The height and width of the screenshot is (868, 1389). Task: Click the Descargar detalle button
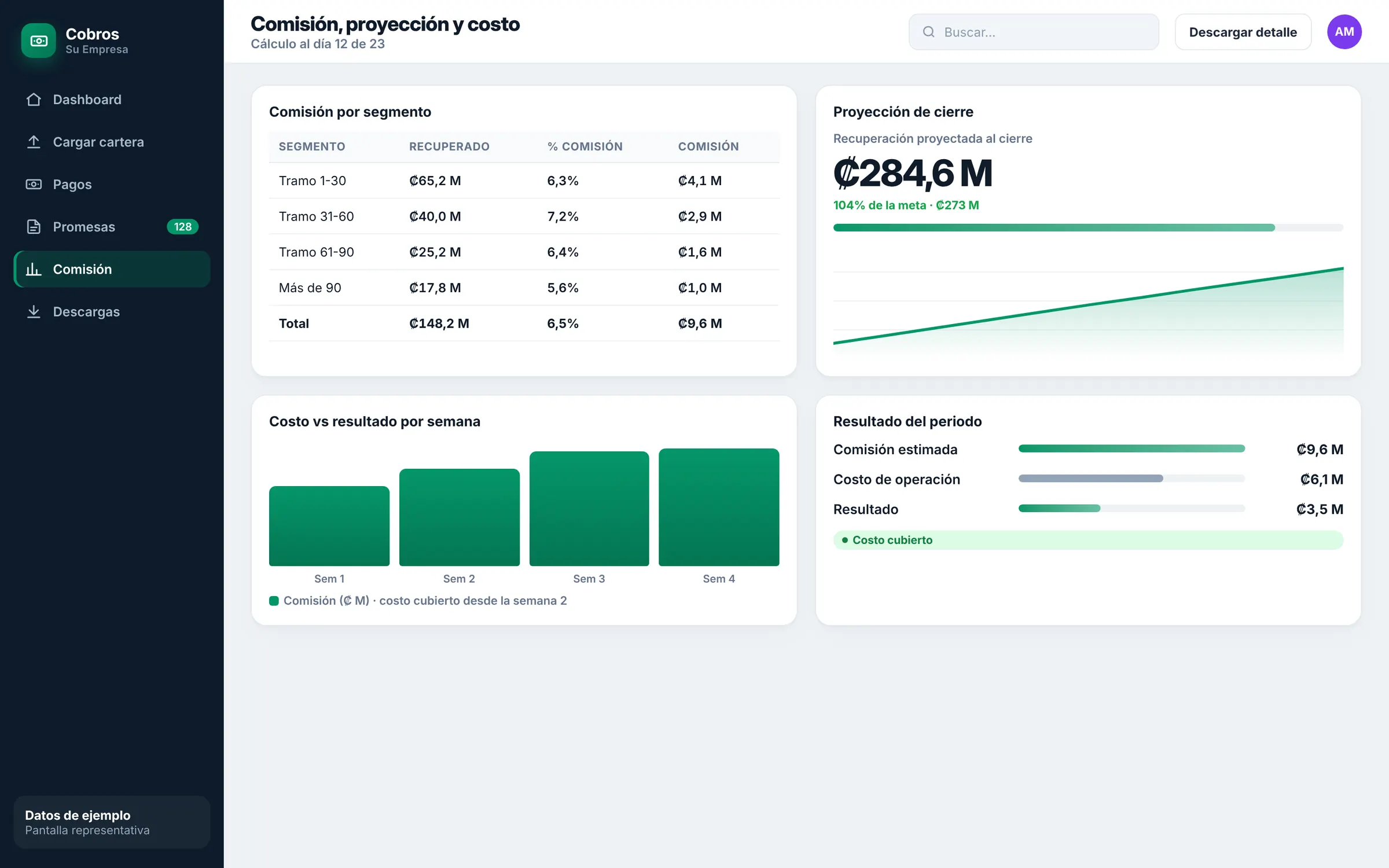1243,32
